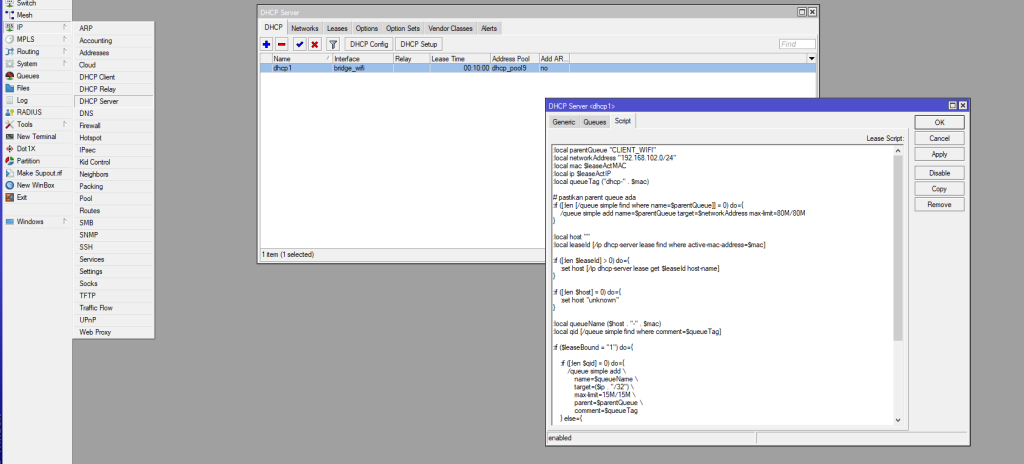
Task: Expand the Routing submenu arrow
Action: [x=65, y=52]
